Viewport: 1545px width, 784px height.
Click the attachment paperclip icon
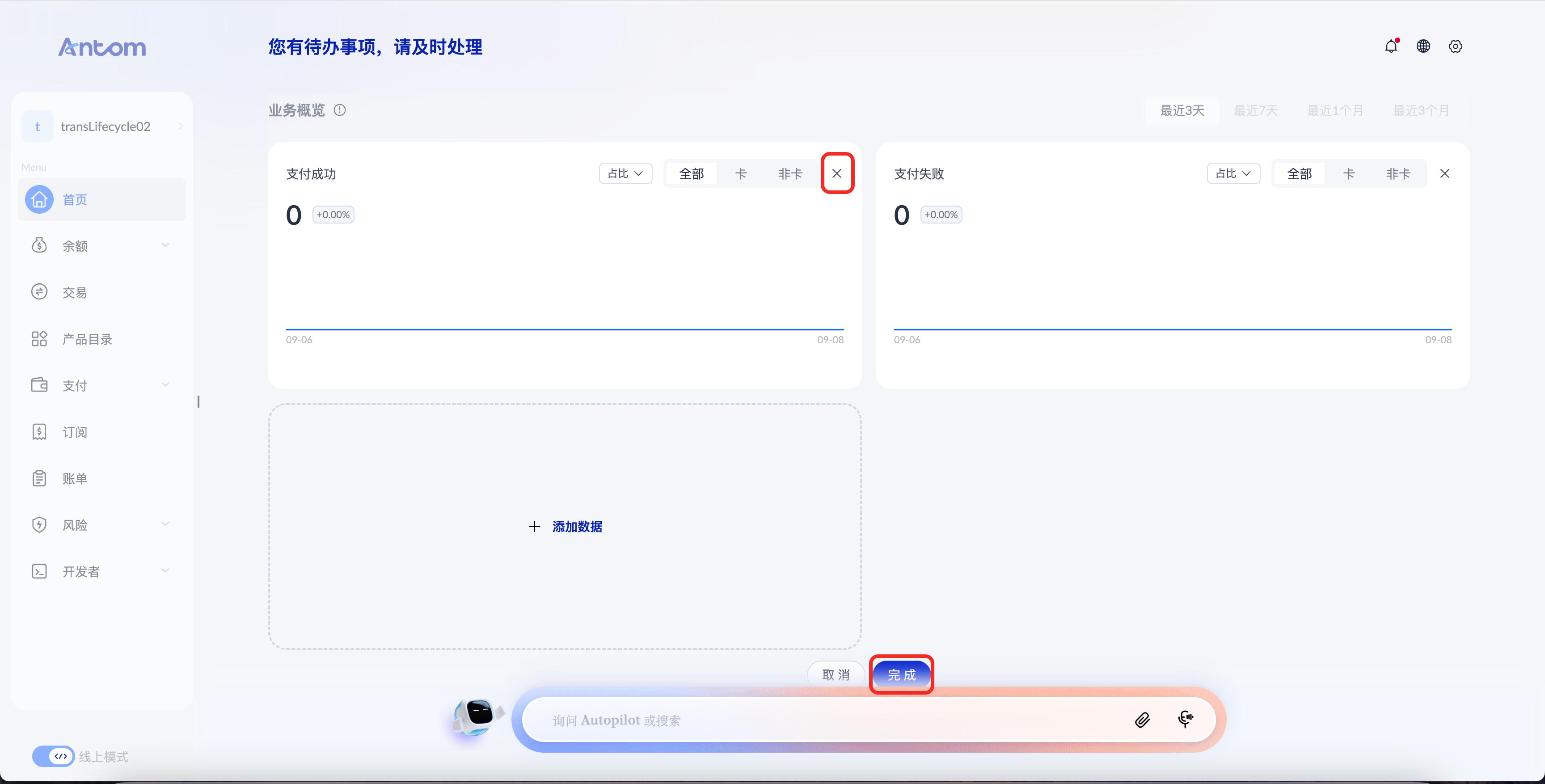tap(1143, 720)
